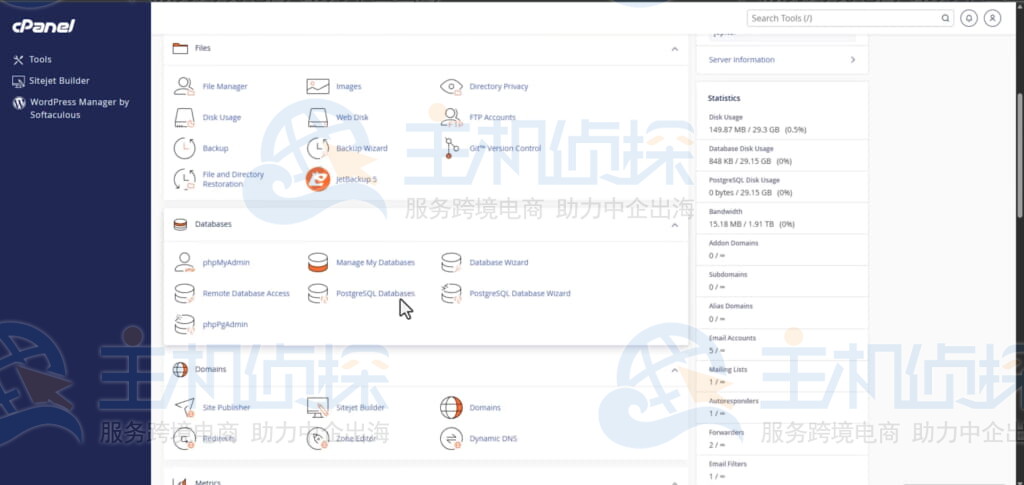Open the Backup Wizard icon
1024x485 pixels.
(318, 148)
